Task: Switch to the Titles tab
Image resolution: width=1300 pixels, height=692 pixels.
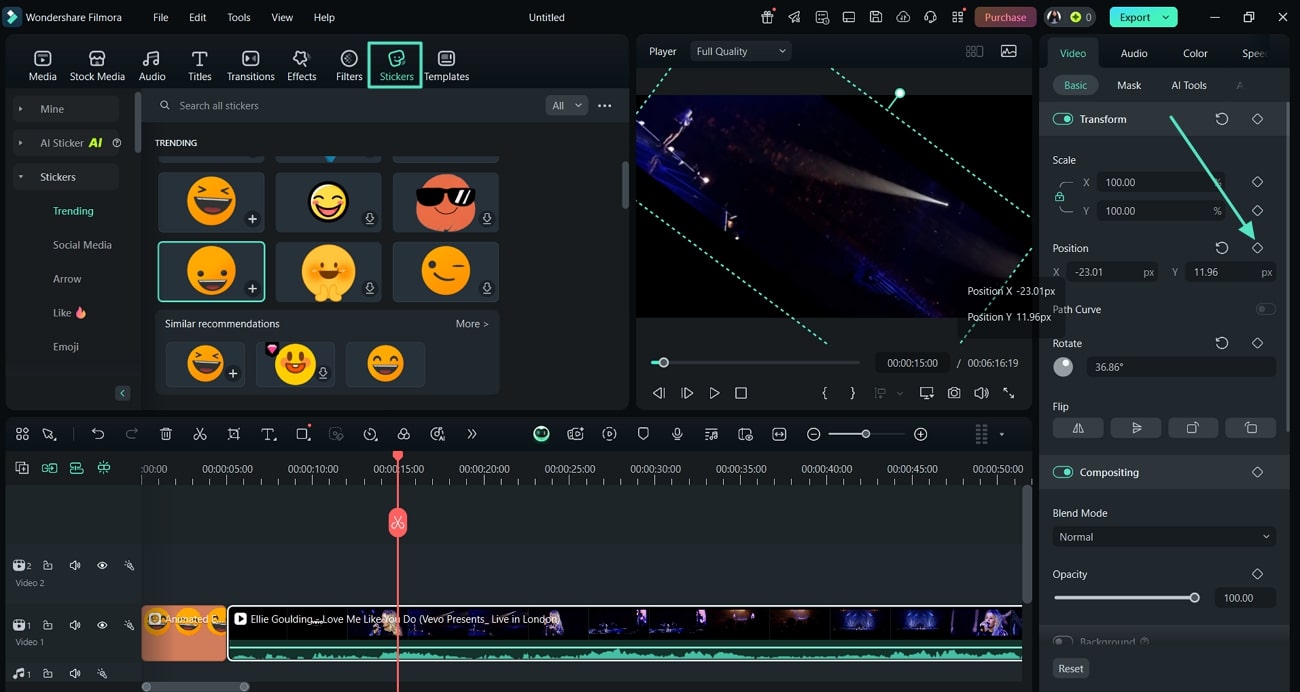Action: pos(200,66)
